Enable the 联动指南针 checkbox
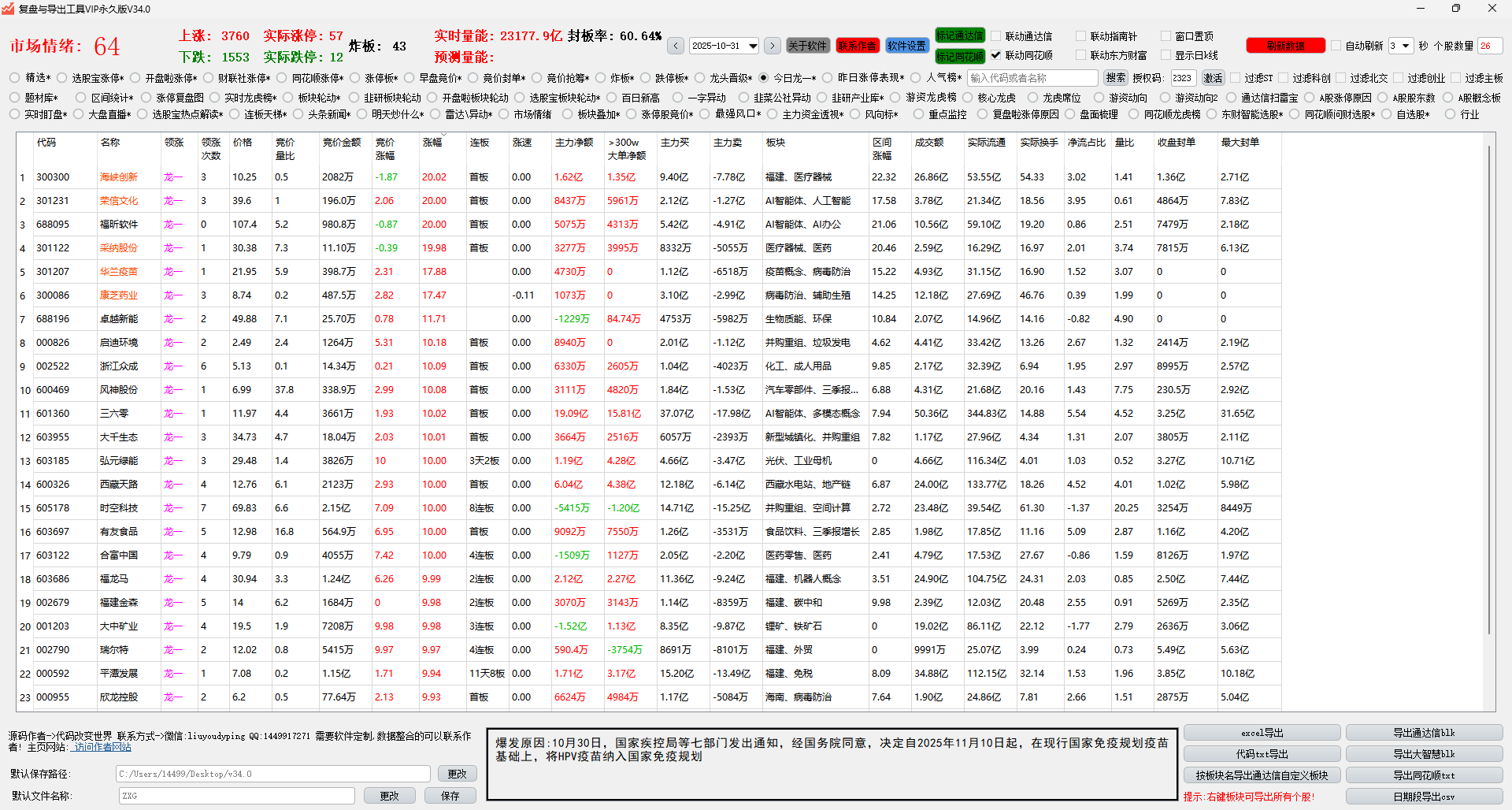This screenshot has width=1512, height=810. point(1081,36)
